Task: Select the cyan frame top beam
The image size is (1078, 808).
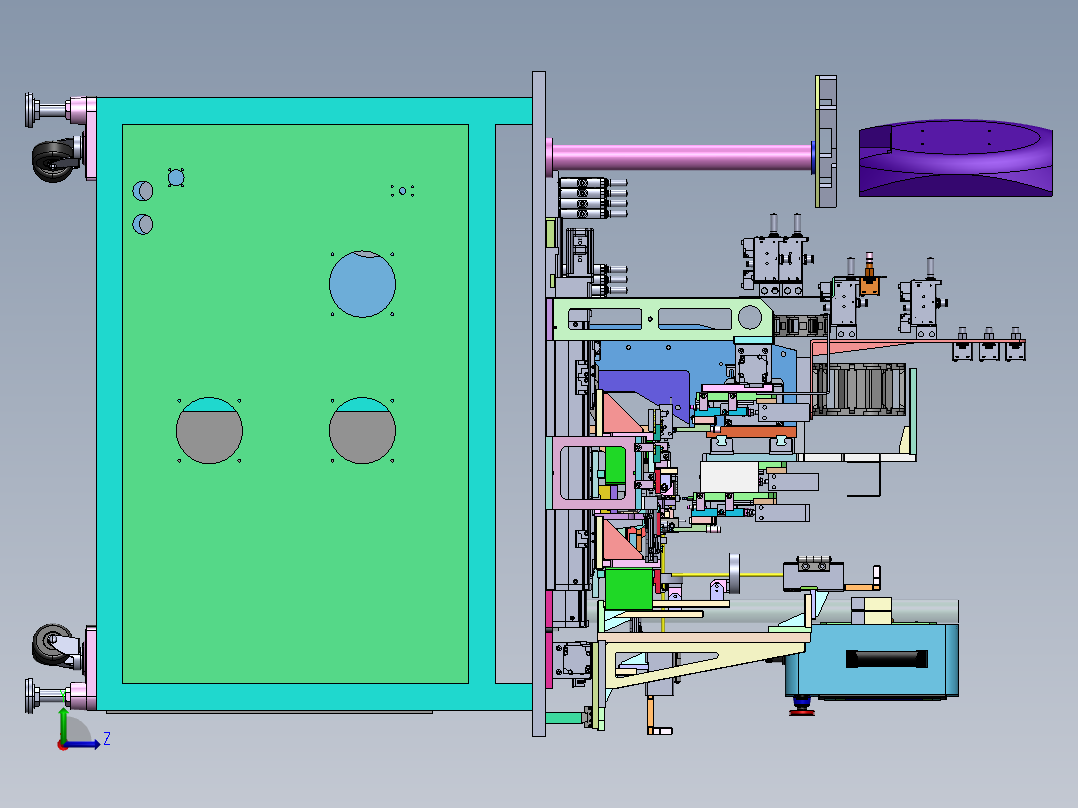Action: click(314, 111)
